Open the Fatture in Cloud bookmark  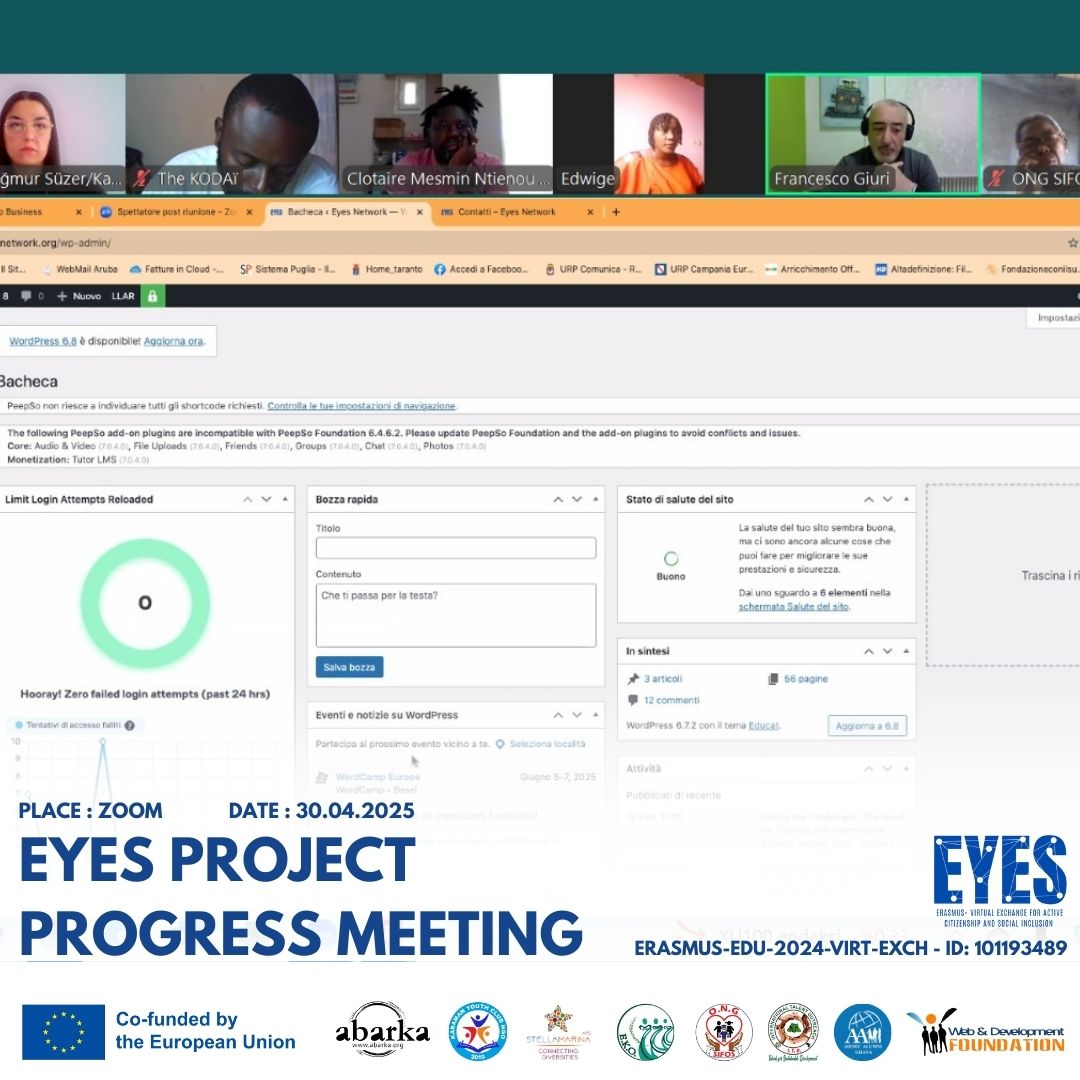click(176, 269)
